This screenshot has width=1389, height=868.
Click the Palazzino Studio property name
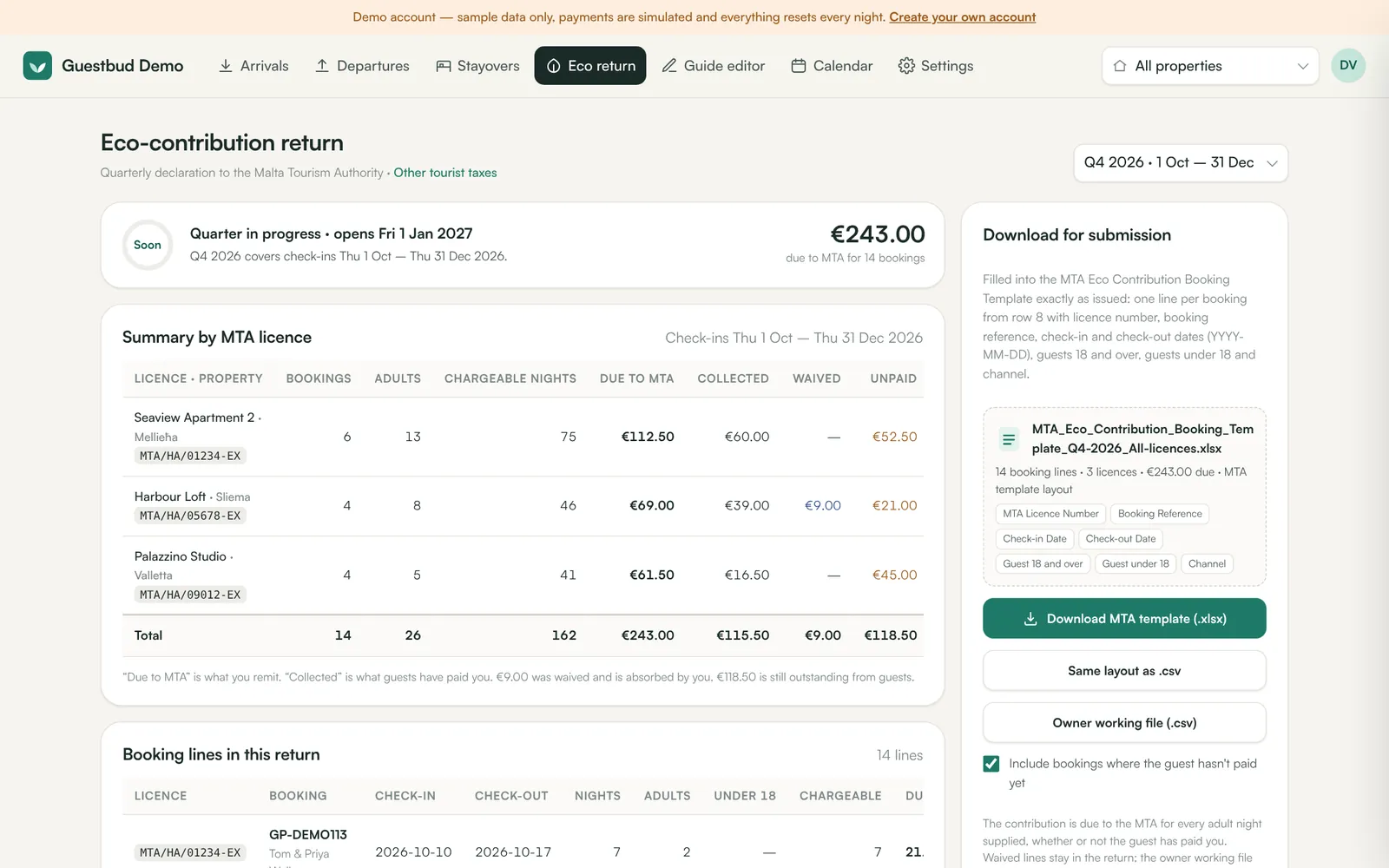pos(181,556)
